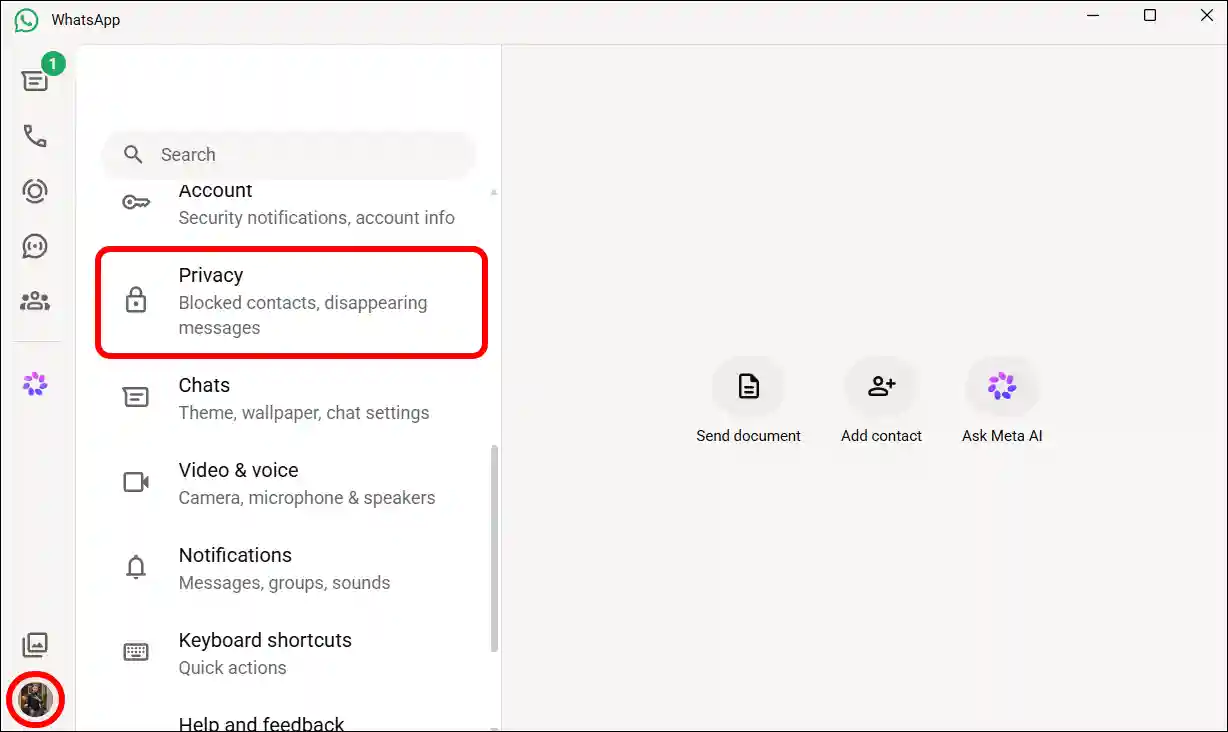The height and width of the screenshot is (732, 1228).
Task: Open the profile picture at sidebar bottom
Action: pos(36,699)
